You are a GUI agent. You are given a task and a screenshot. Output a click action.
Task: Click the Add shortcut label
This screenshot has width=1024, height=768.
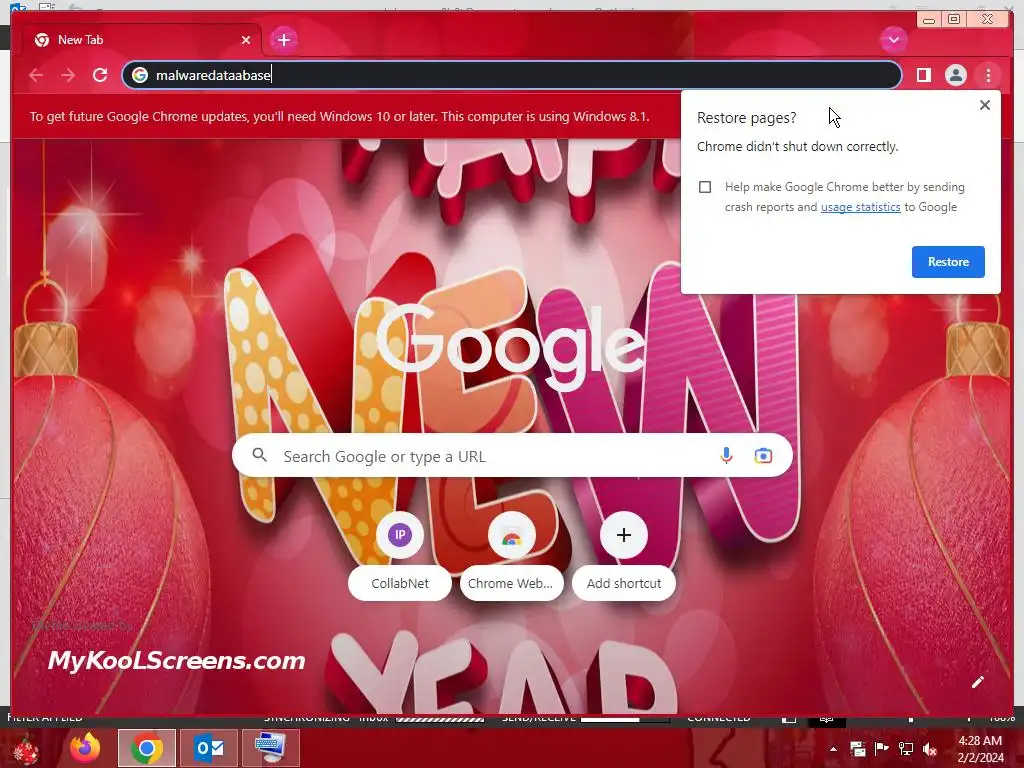(x=624, y=583)
